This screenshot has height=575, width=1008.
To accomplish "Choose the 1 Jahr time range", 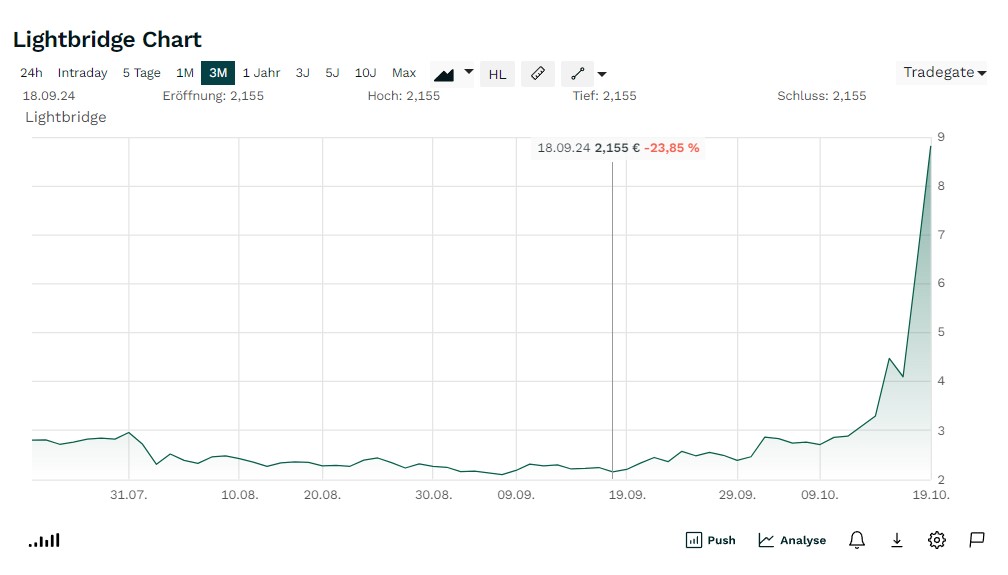I will coord(261,73).
